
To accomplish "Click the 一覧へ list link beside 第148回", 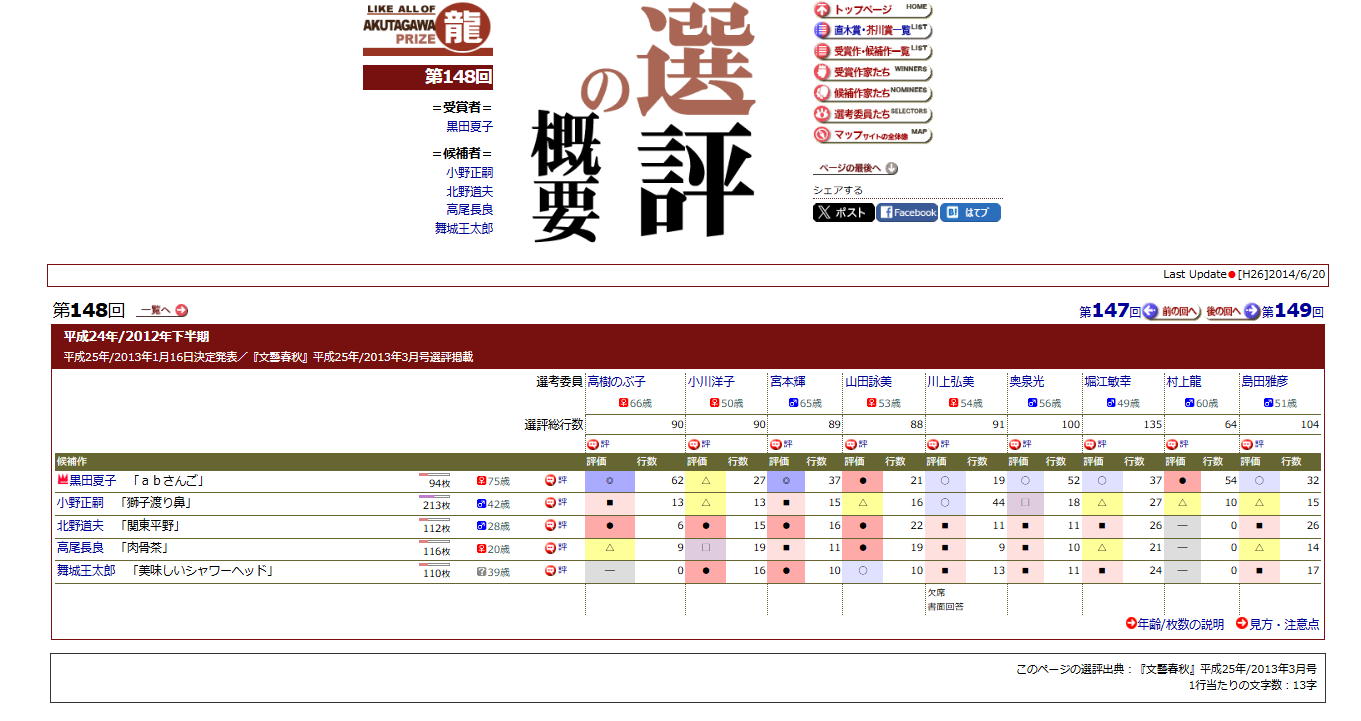I will click(162, 311).
